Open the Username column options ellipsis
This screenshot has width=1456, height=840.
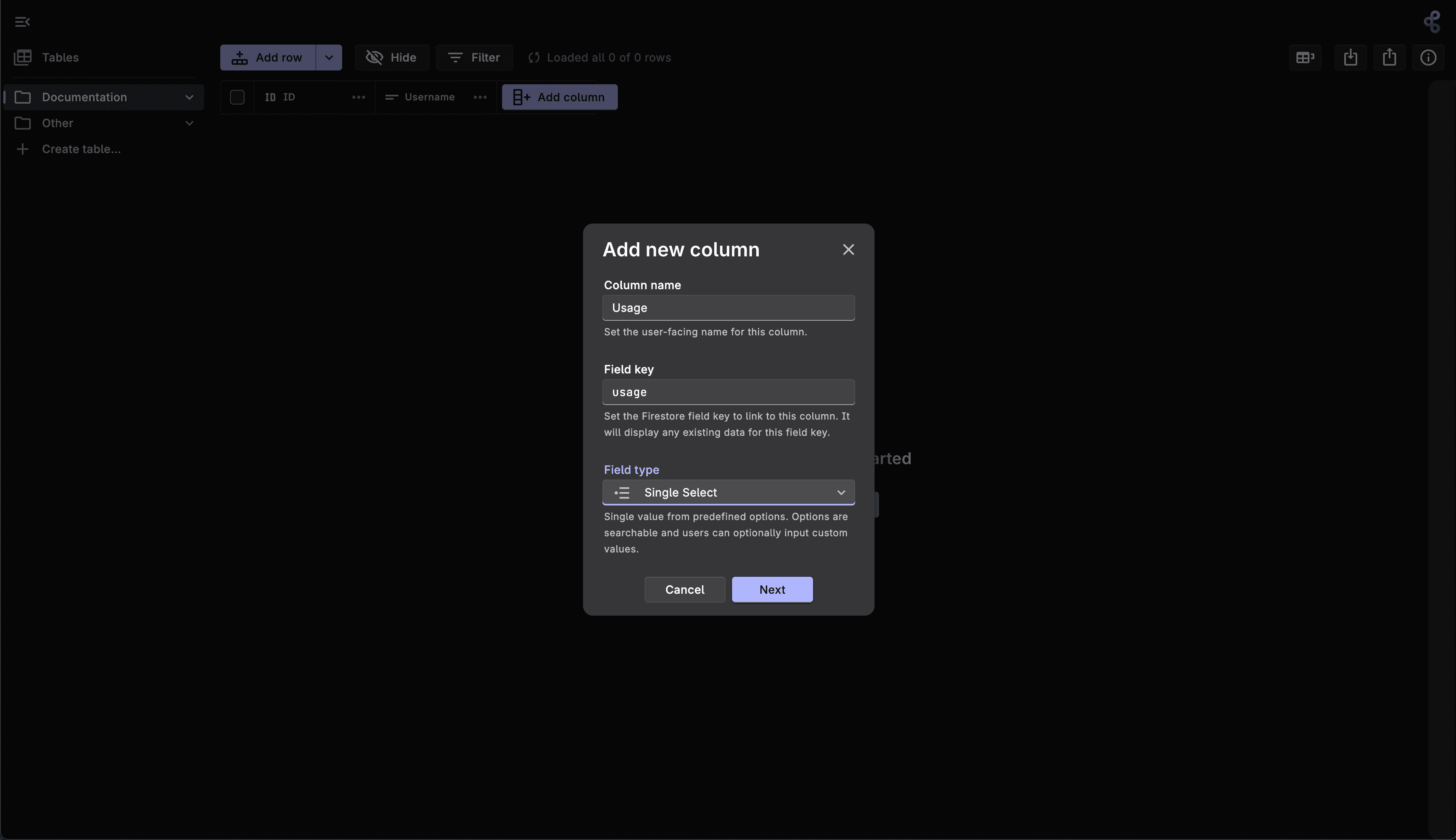pyautogui.click(x=480, y=98)
